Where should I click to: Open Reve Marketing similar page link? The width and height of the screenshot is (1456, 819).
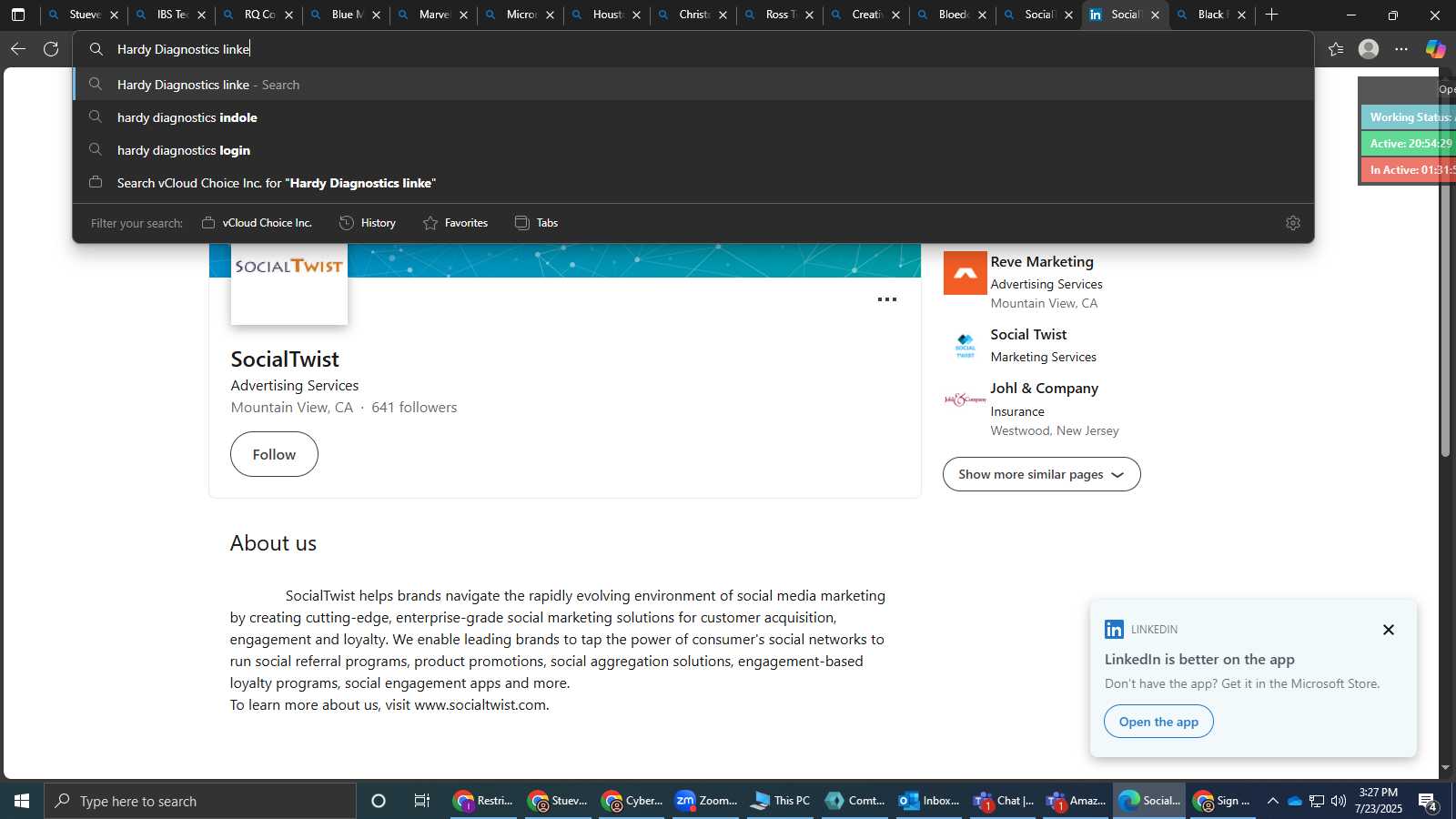1042,262
